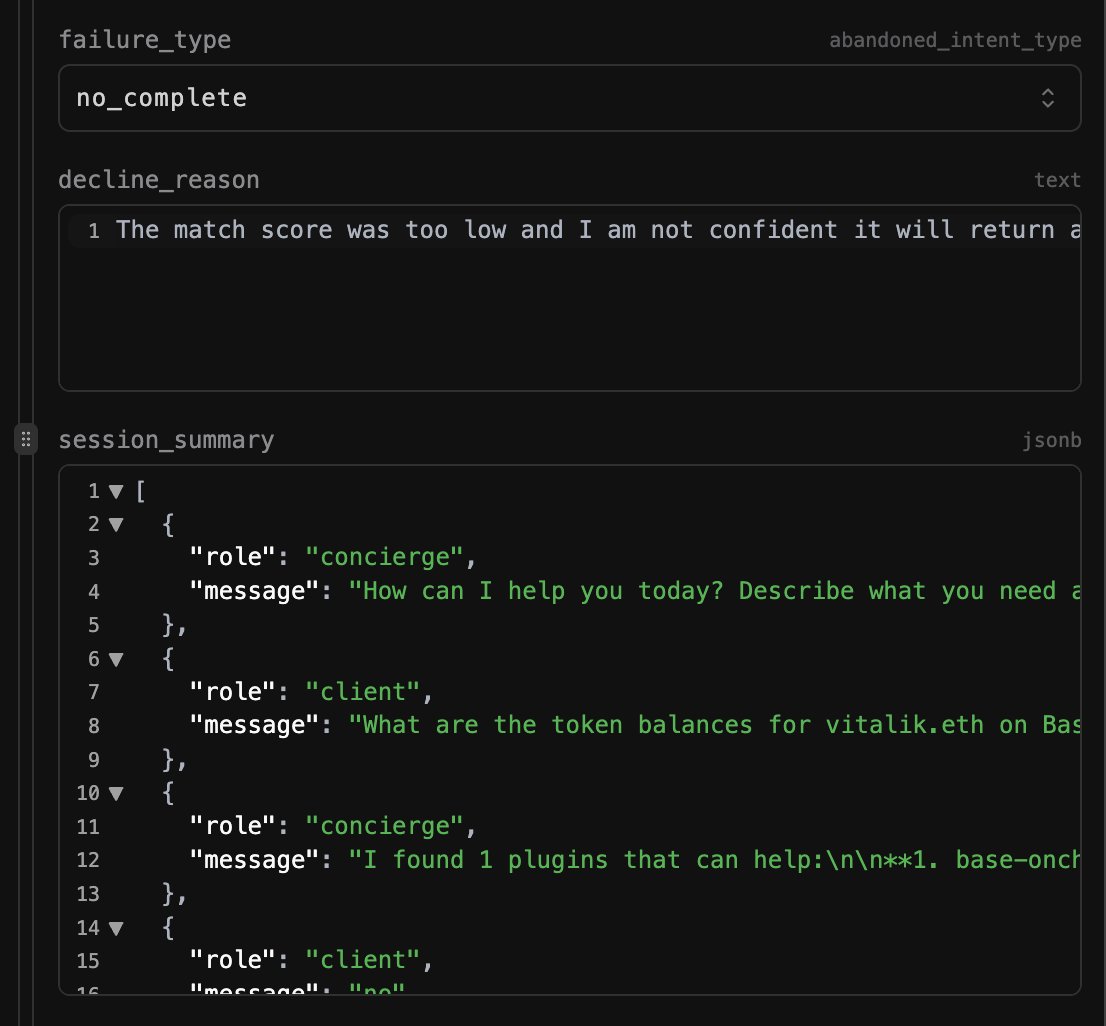Click the failure_type field label

coord(145,40)
